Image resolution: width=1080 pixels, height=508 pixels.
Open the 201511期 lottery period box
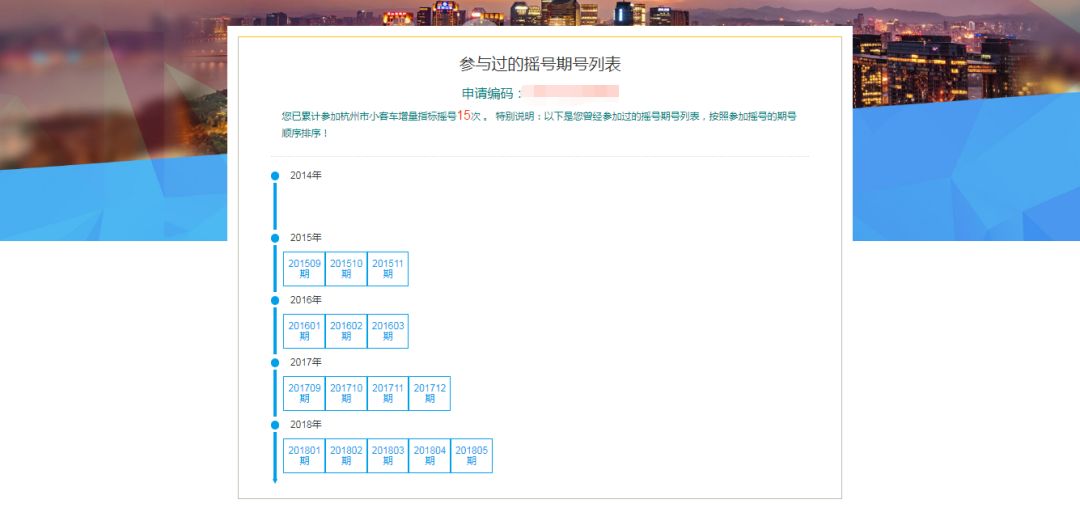tap(388, 268)
